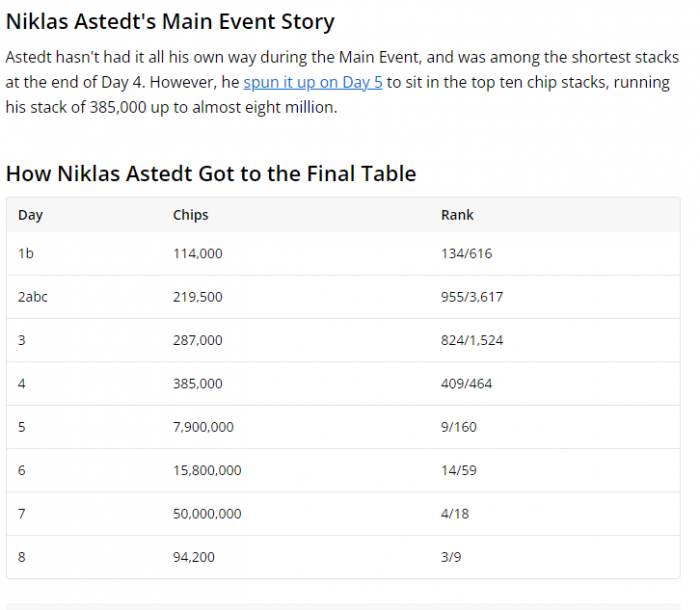Click the 94,200 chips cell

194,557
